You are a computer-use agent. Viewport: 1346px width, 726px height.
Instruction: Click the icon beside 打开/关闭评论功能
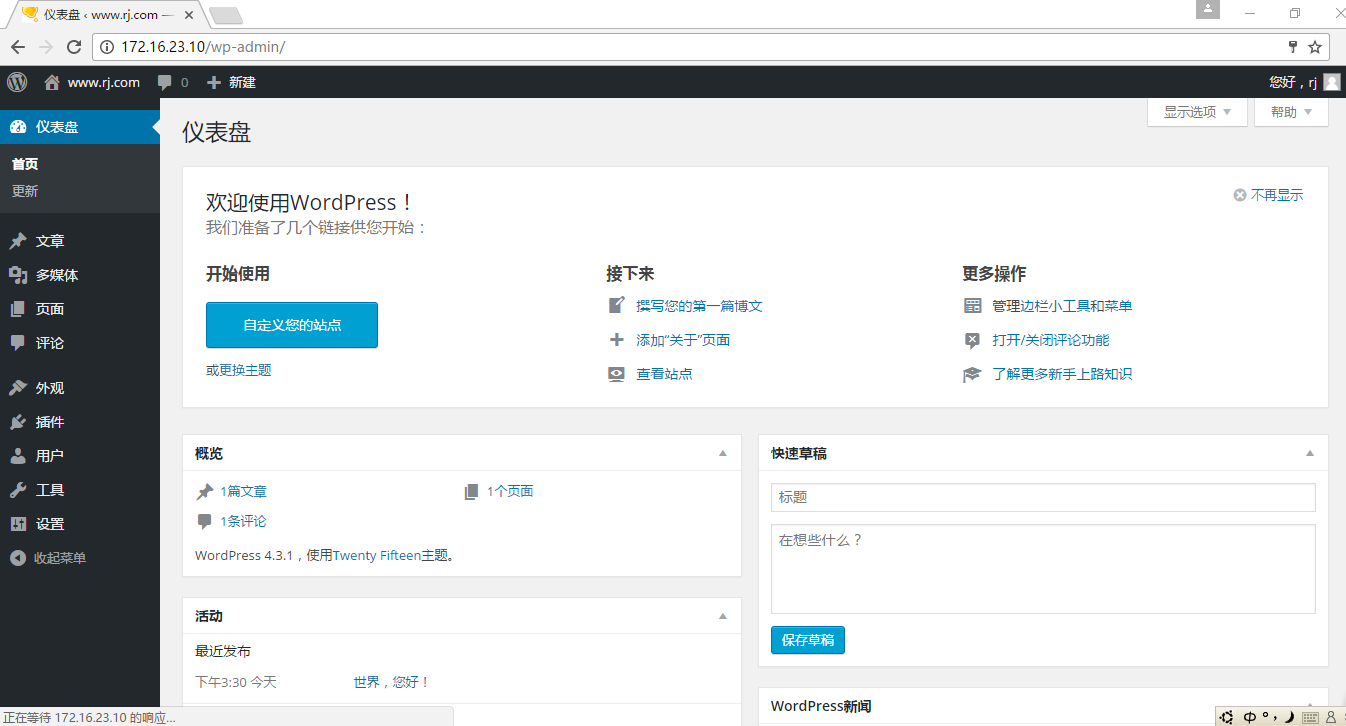tap(972, 340)
